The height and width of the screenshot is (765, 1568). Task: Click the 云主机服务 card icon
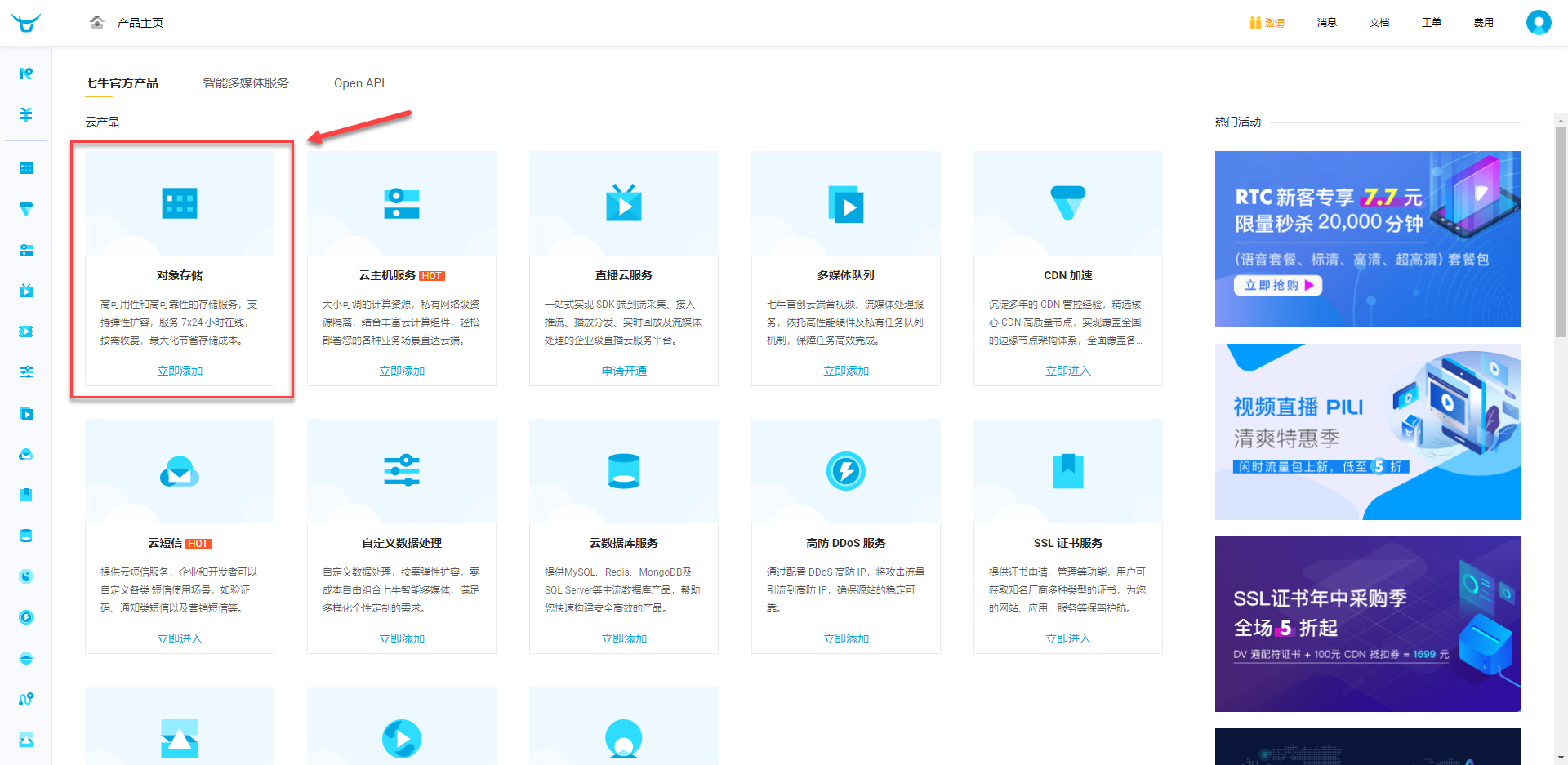click(x=402, y=203)
